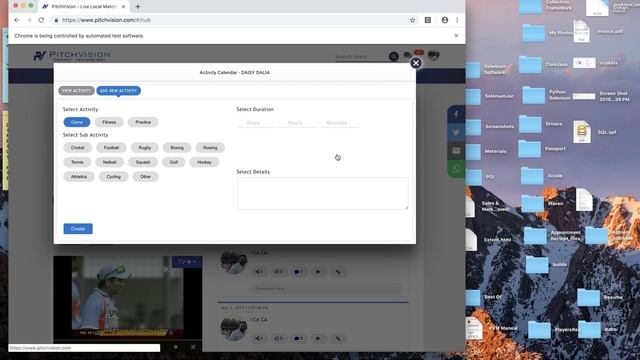The width and height of the screenshot is (640, 360).
Task: Pick the Squash sub activity
Action: [x=143, y=162]
